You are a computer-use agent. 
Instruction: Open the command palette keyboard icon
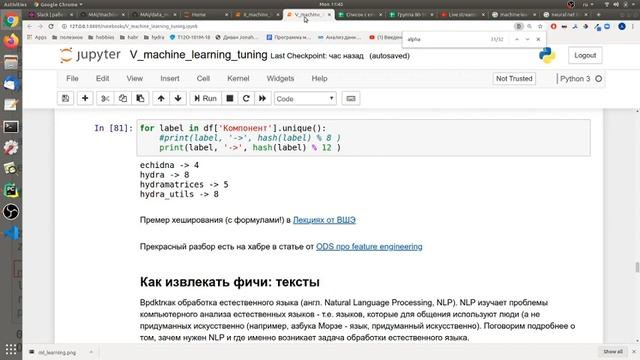click(x=351, y=98)
